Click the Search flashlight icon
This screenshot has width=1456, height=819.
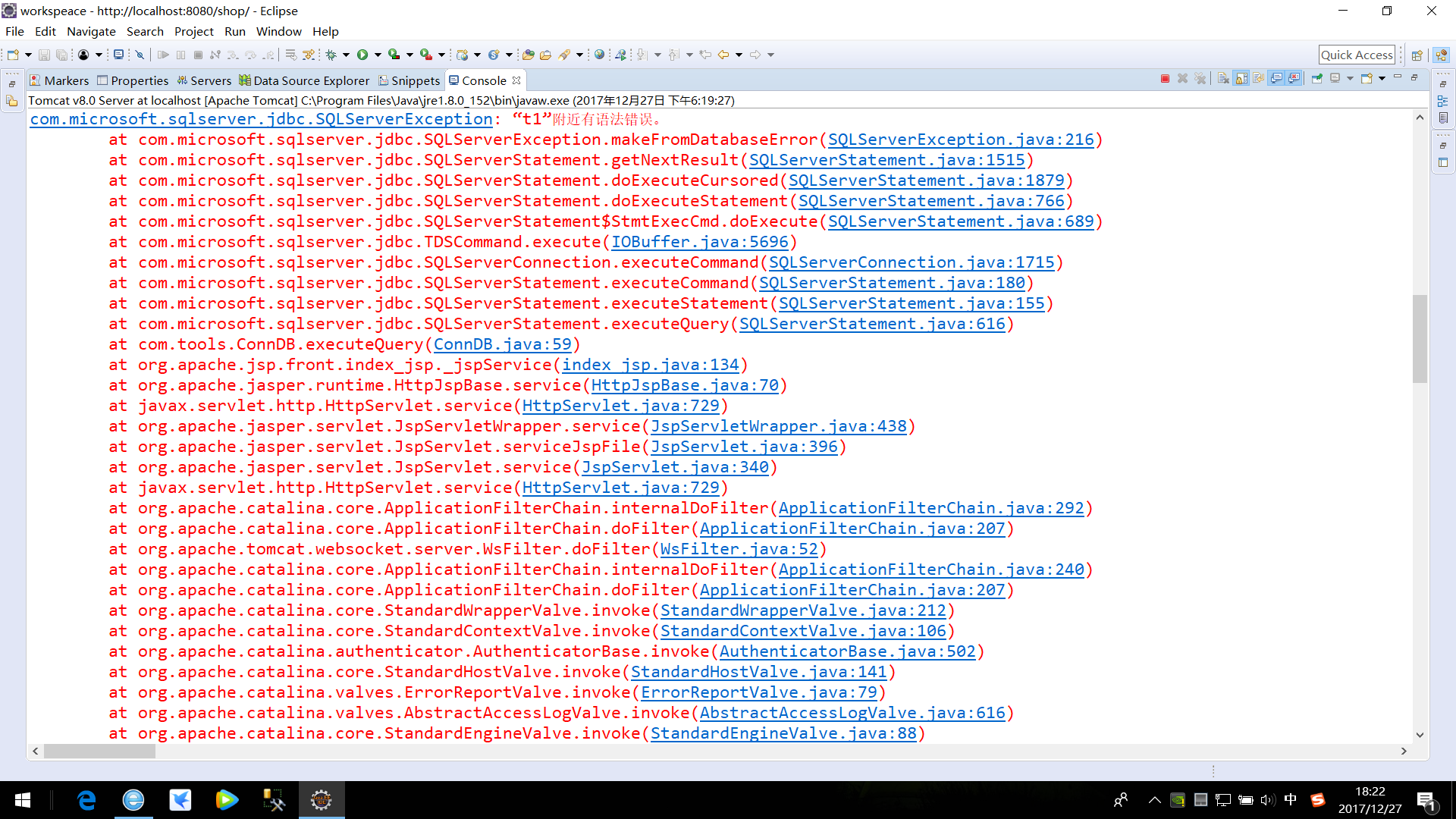pyautogui.click(x=564, y=55)
